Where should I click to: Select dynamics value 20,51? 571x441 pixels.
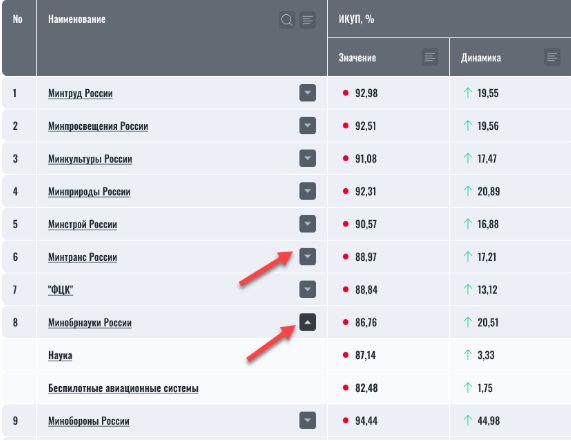488,323
